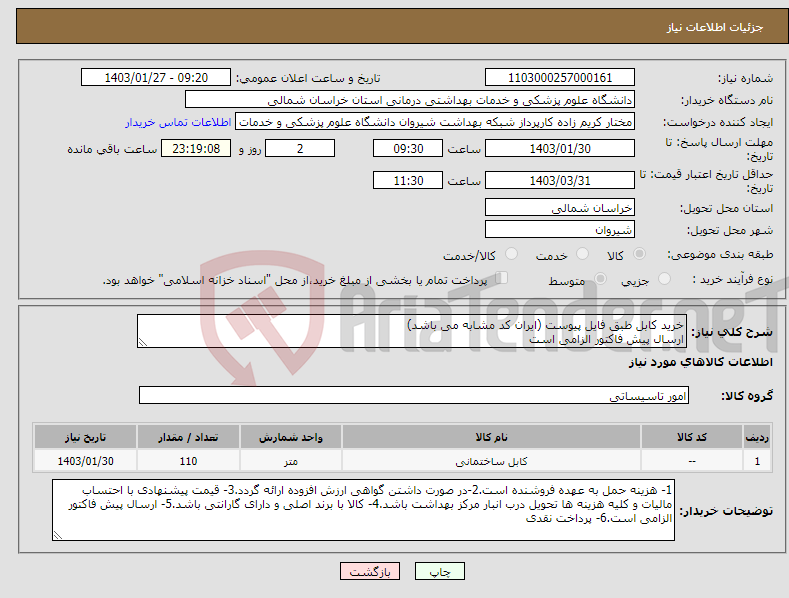
Task: Click the تاریخ نیاز column header
Action: tap(86, 437)
